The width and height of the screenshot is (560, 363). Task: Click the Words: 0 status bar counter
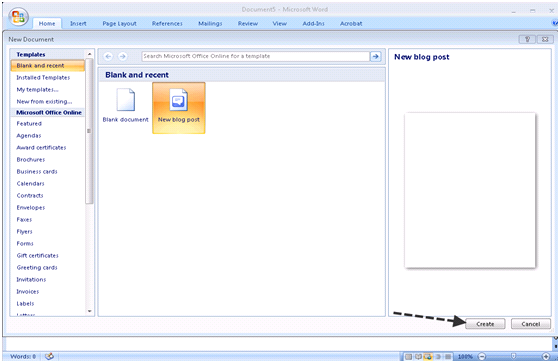point(23,357)
